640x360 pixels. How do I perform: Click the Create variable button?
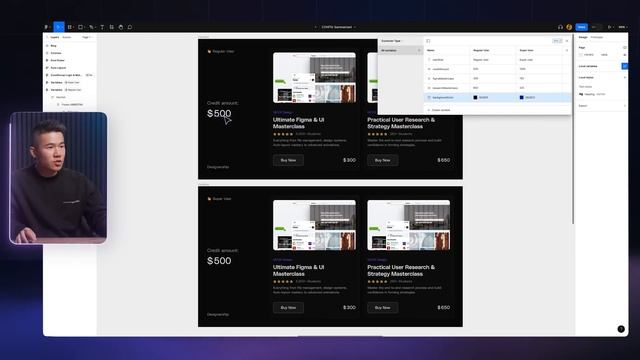[x=439, y=110]
